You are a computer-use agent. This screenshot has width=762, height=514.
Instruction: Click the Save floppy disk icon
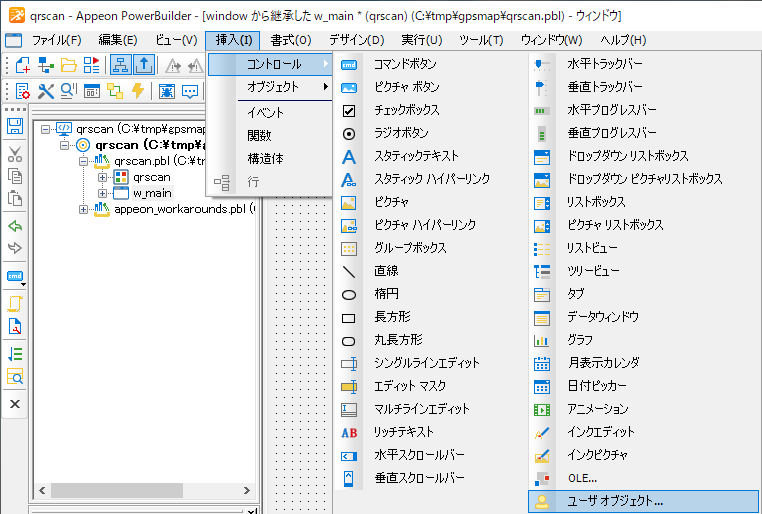coord(15,126)
